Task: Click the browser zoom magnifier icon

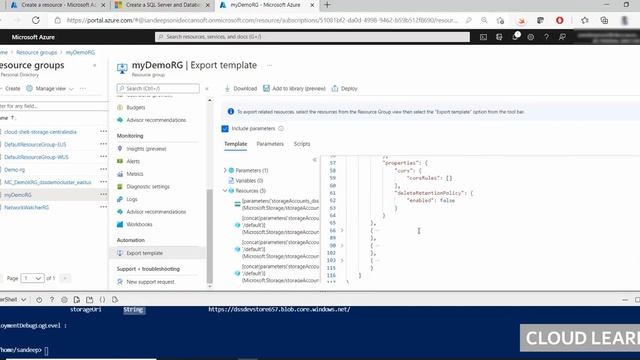Action: (x=484, y=20)
